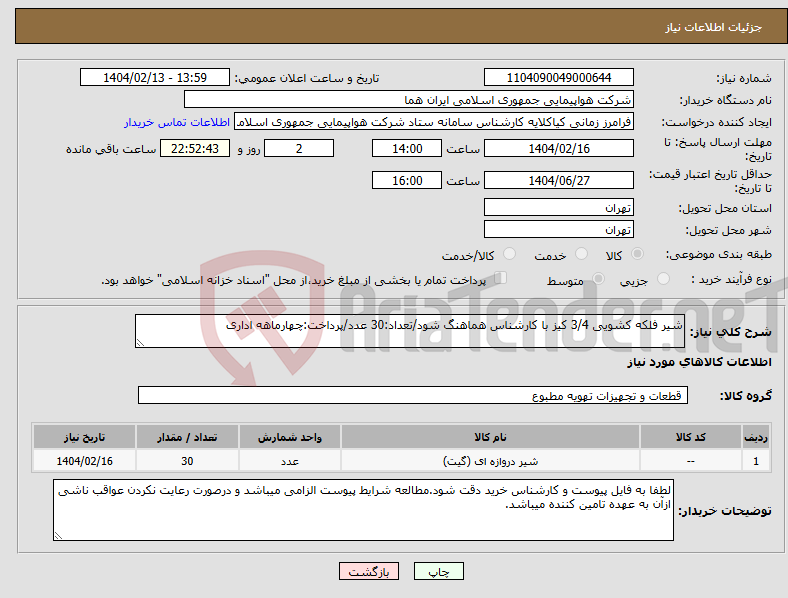Image resolution: width=788 pixels, height=598 pixels.
Task: Click the تاریخ نیاز column header
Action: (84, 437)
